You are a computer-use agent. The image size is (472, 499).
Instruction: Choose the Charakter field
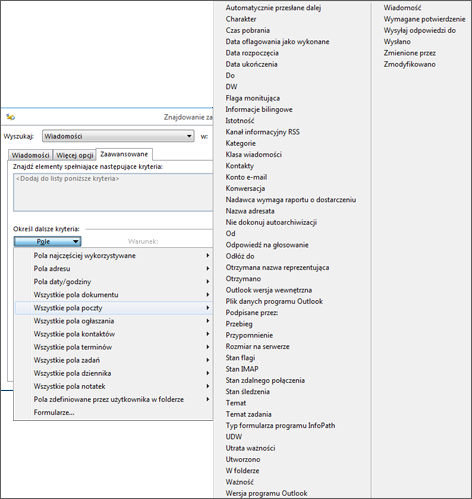241,19
